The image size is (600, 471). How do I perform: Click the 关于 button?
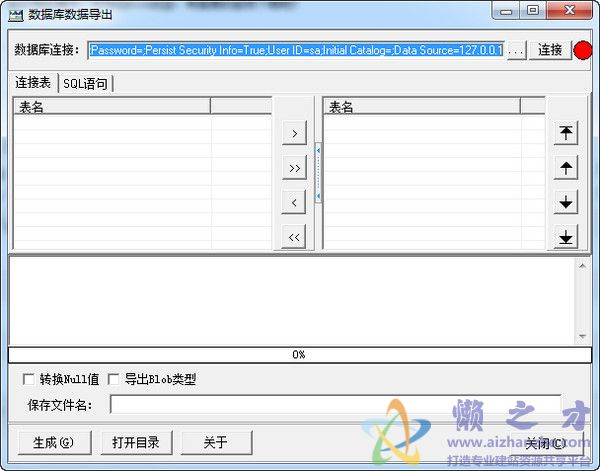point(216,443)
